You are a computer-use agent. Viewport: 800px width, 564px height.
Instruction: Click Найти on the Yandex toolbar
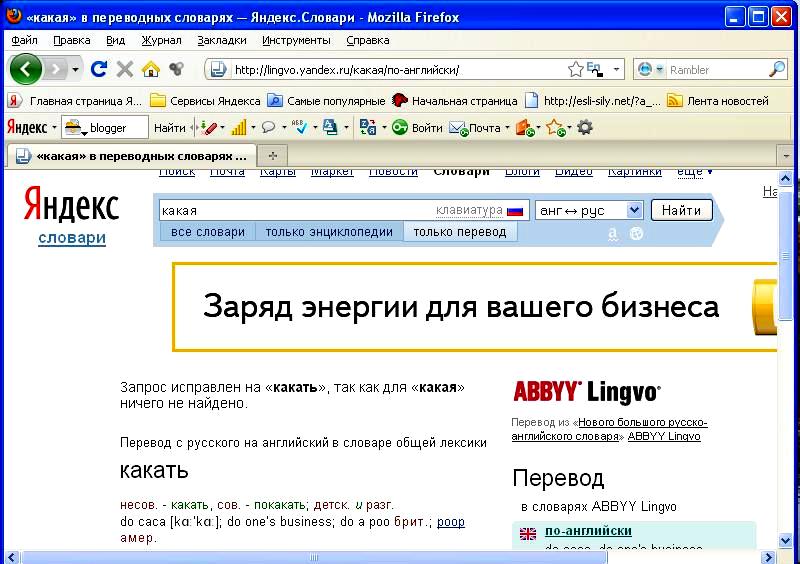point(170,128)
